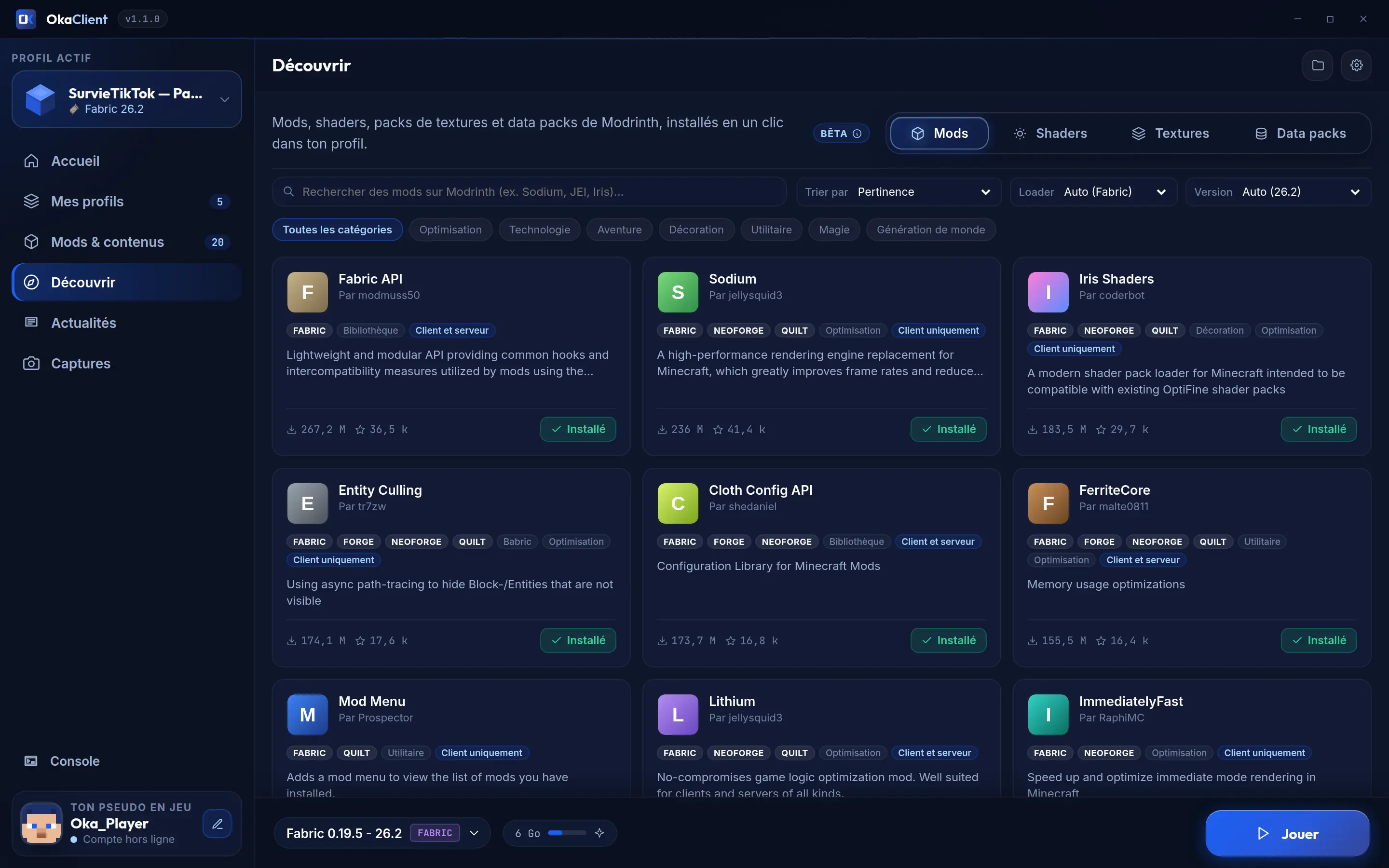
Task: Click the Installé button on Fabric API
Action: click(x=578, y=429)
